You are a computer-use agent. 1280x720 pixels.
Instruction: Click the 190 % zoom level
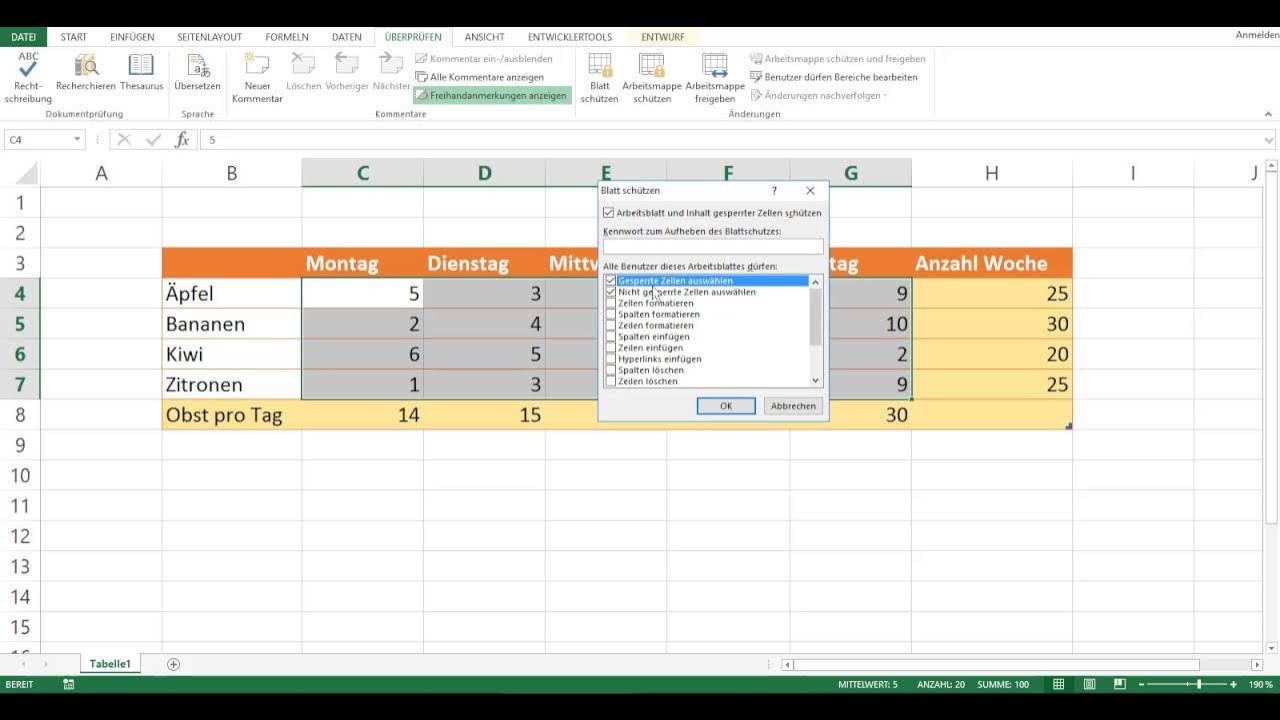tap(1261, 685)
